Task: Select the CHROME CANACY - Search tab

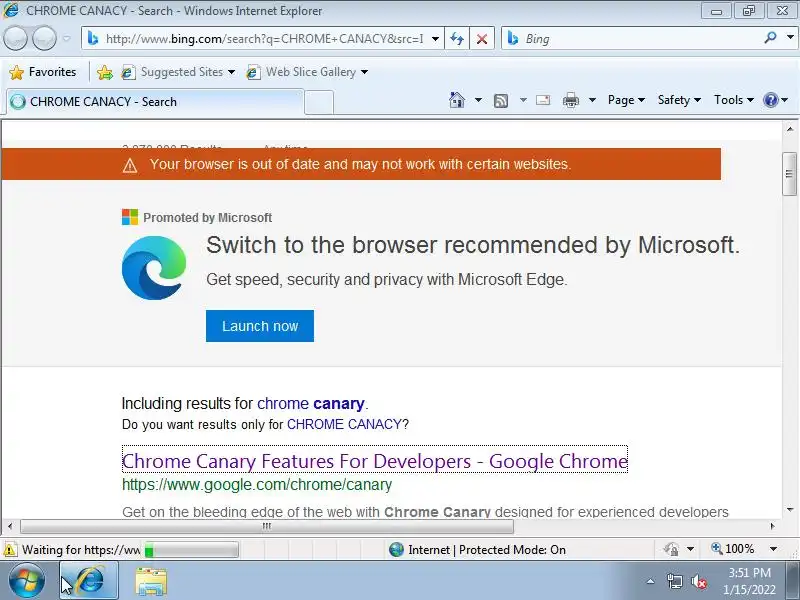Action: (155, 102)
